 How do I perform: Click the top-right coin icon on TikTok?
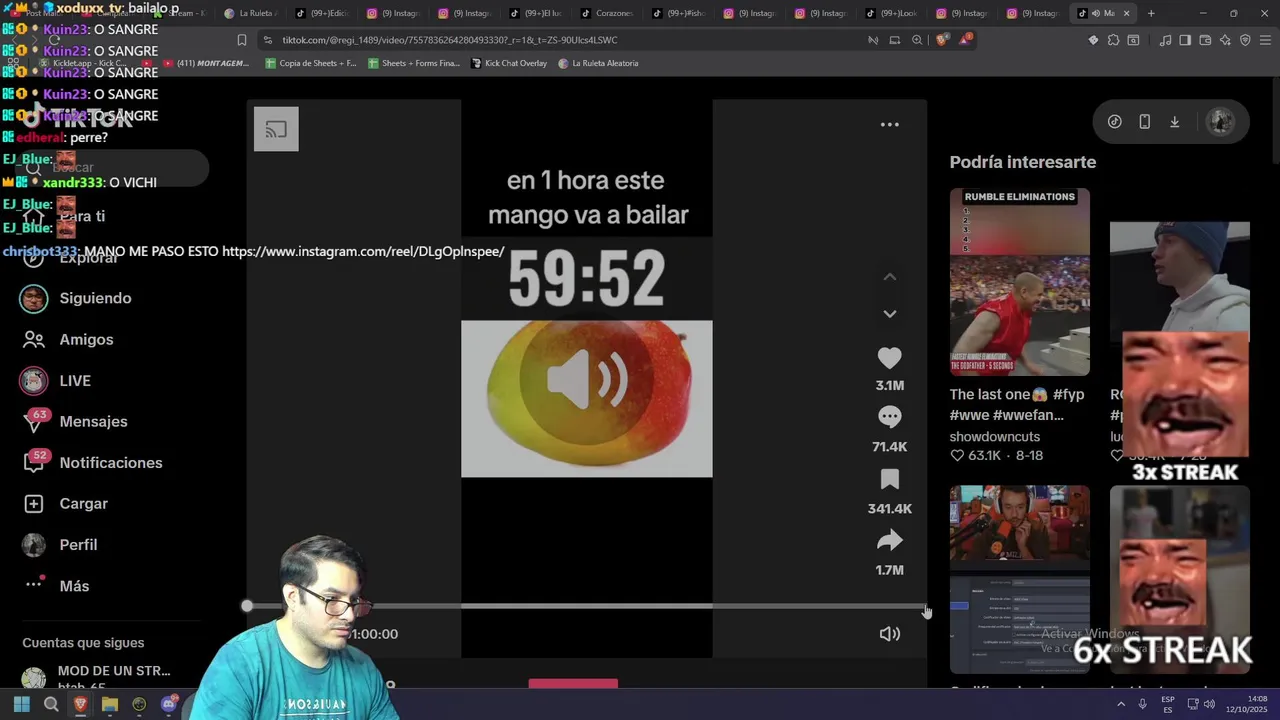tap(1114, 122)
